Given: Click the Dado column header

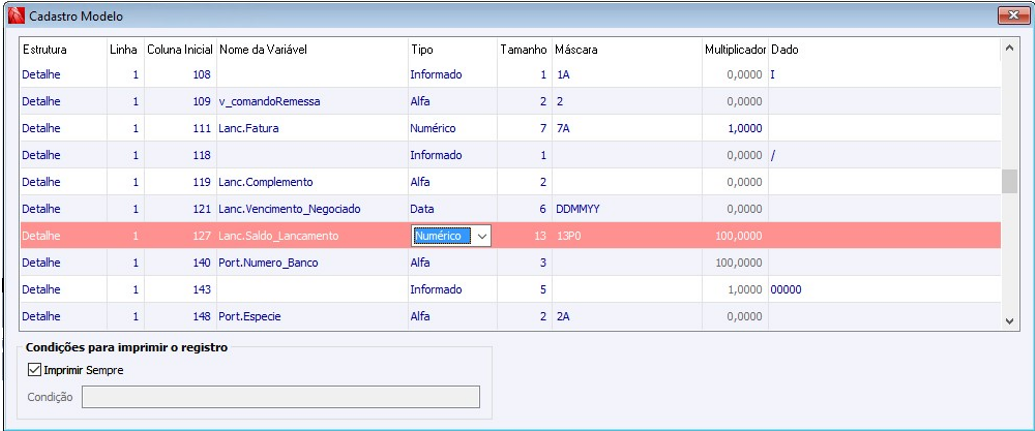Looking at the screenshot, I should (x=785, y=50).
